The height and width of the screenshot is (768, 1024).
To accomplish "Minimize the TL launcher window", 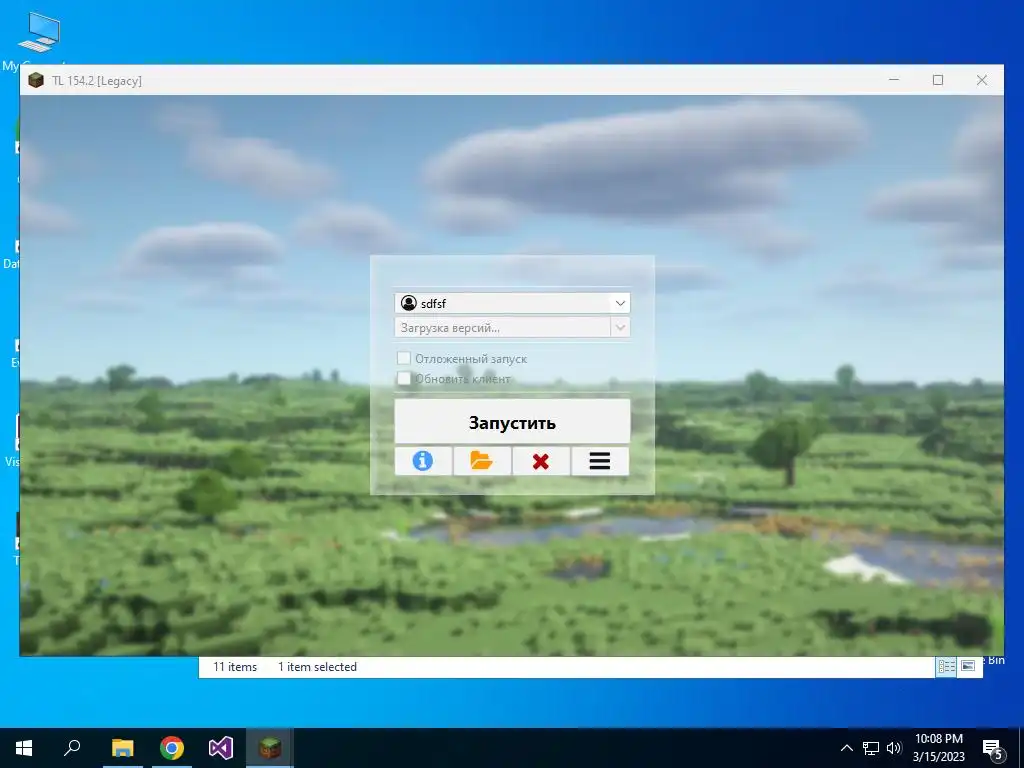I will (894, 80).
